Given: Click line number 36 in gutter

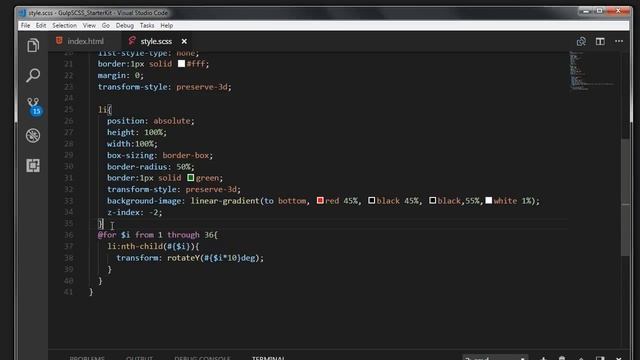Looking at the screenshot, I should 69,235.
